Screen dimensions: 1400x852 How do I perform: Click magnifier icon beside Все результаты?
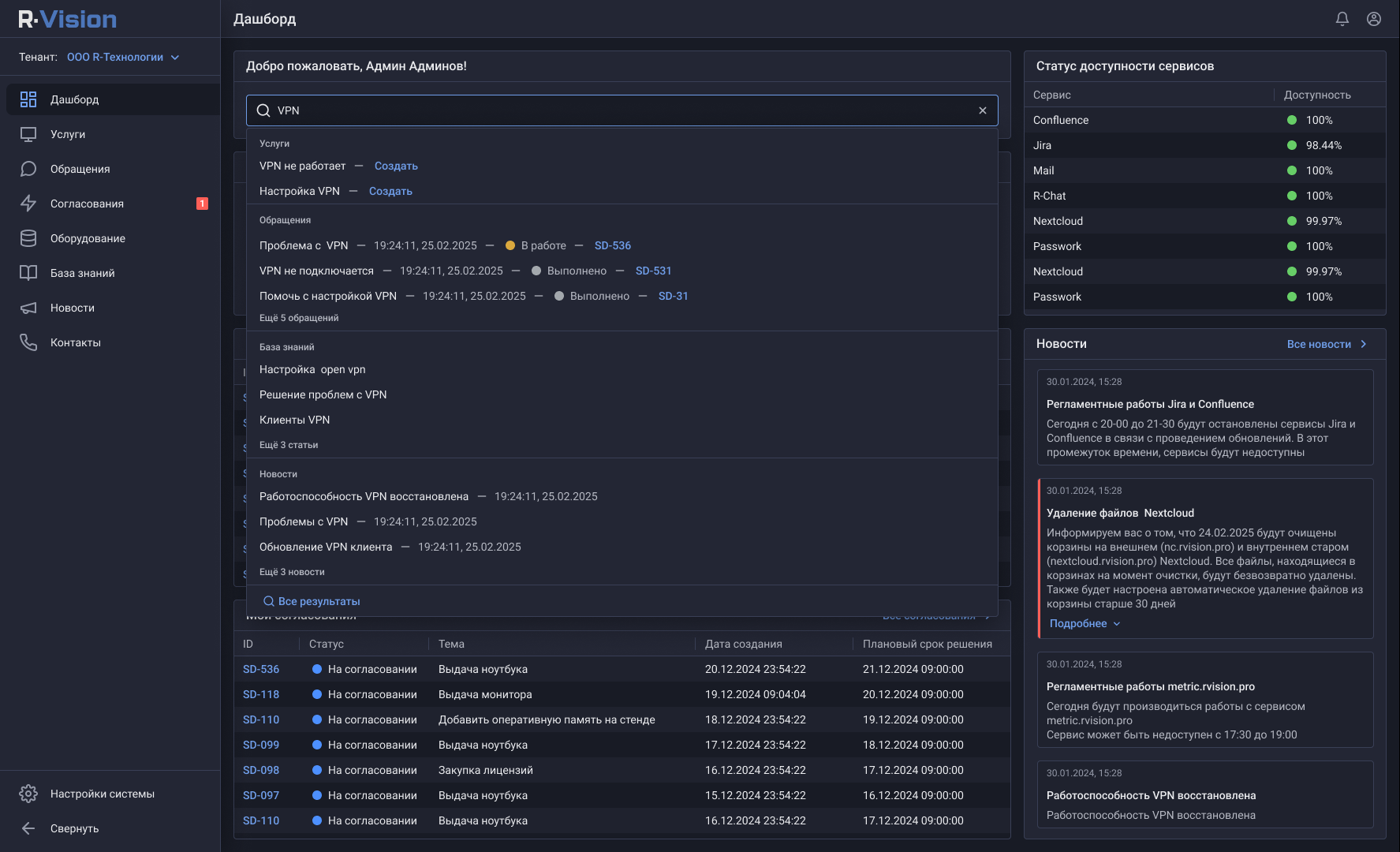(268, 601)
